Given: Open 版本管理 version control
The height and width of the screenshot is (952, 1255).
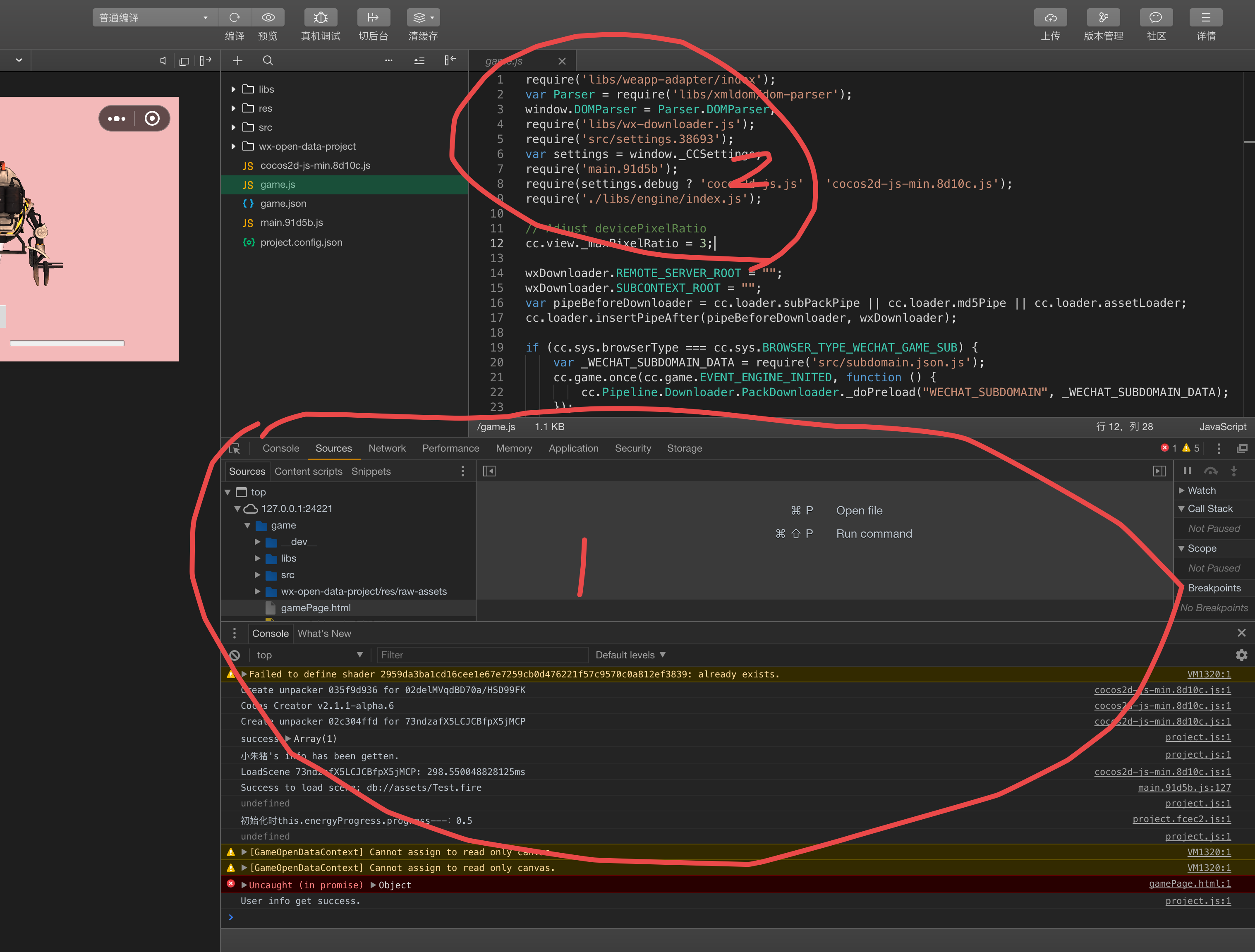Looking at the screenshot, I should (1103, 18).
